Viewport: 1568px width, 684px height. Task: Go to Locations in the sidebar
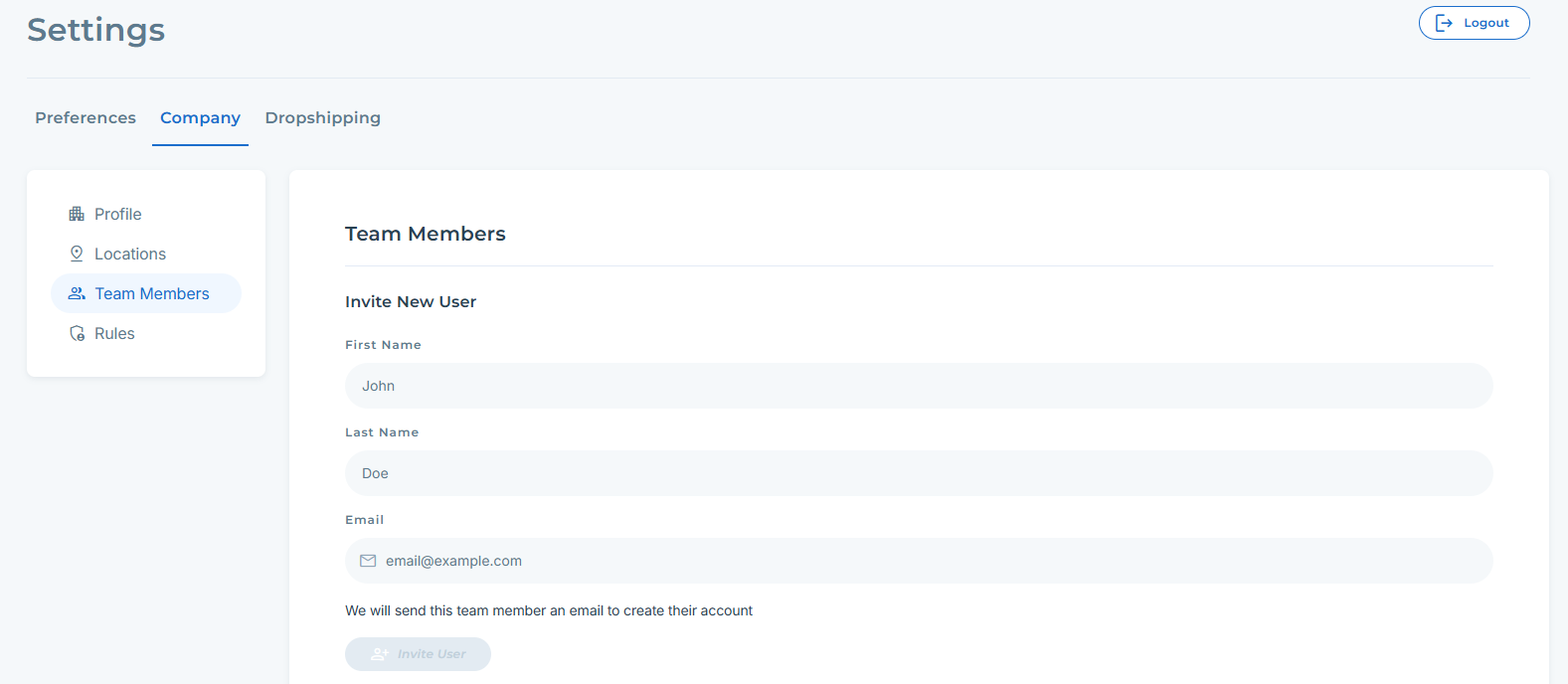(130, 254)
